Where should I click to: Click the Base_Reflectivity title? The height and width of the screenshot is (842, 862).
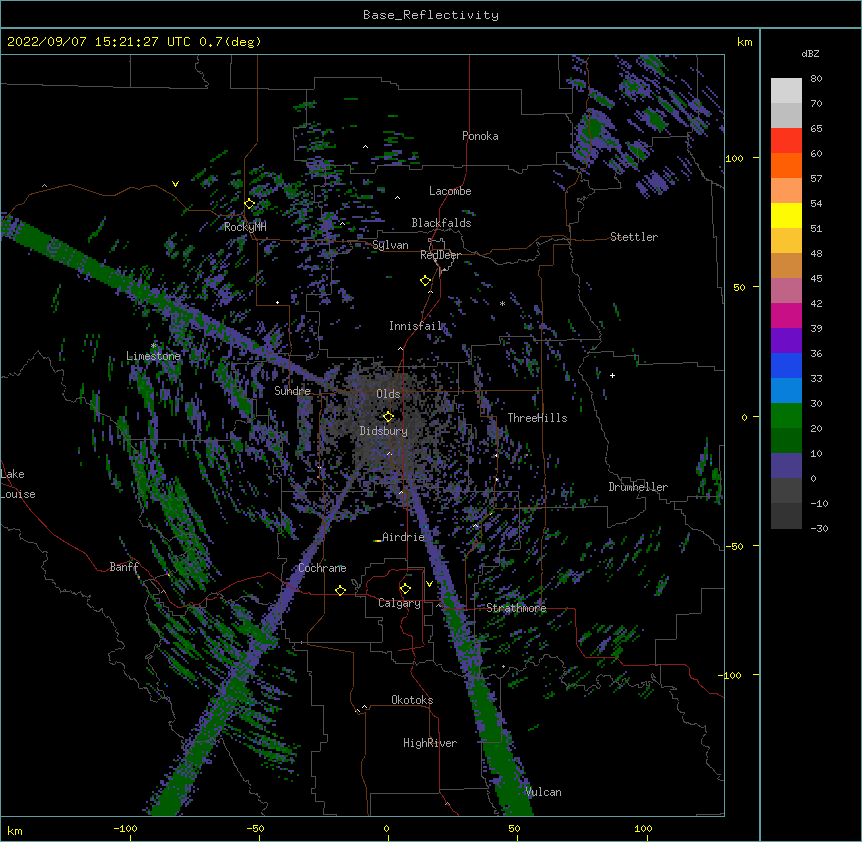(431, 15)
